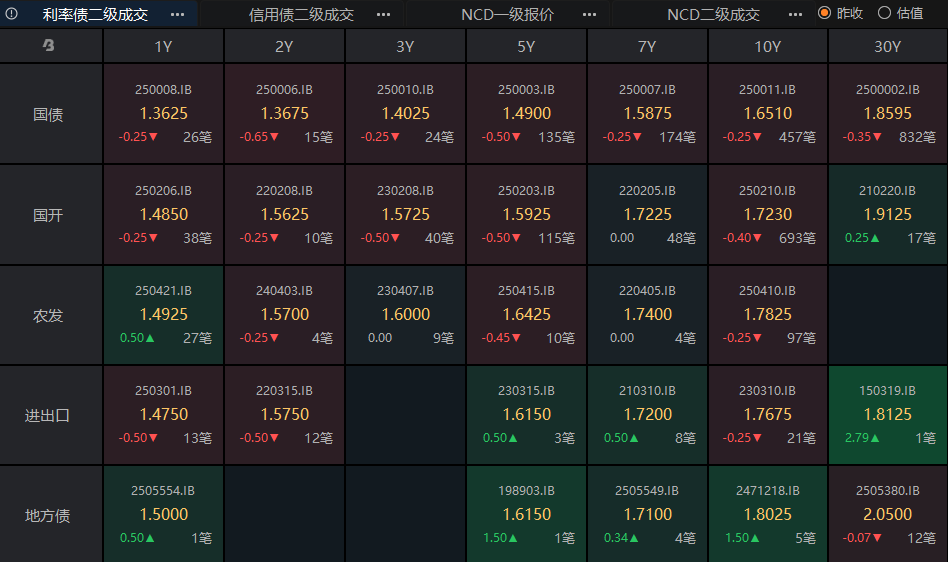The width and height of the screenshot is (948, 562).
Task: Open bond 250421.IB cell
Action: point(163,315)
